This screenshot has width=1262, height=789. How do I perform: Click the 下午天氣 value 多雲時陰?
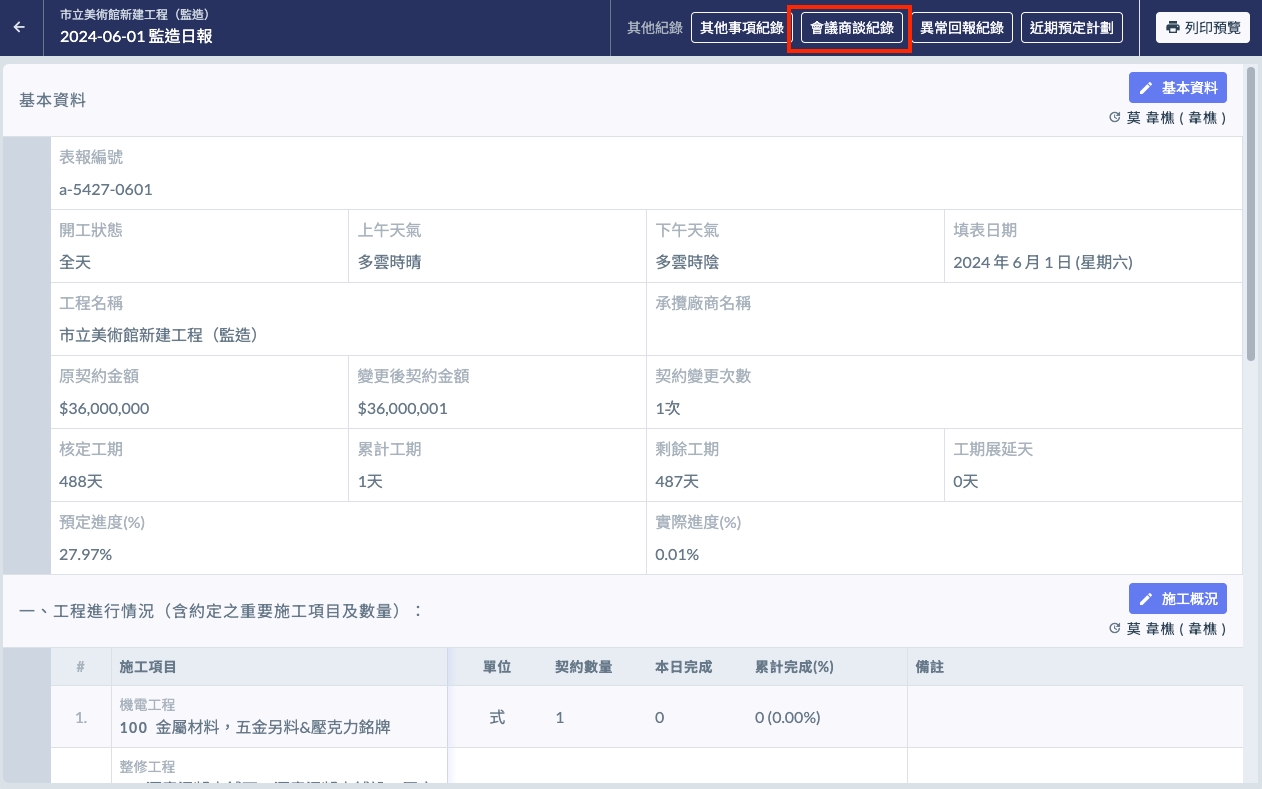point(687,263)
